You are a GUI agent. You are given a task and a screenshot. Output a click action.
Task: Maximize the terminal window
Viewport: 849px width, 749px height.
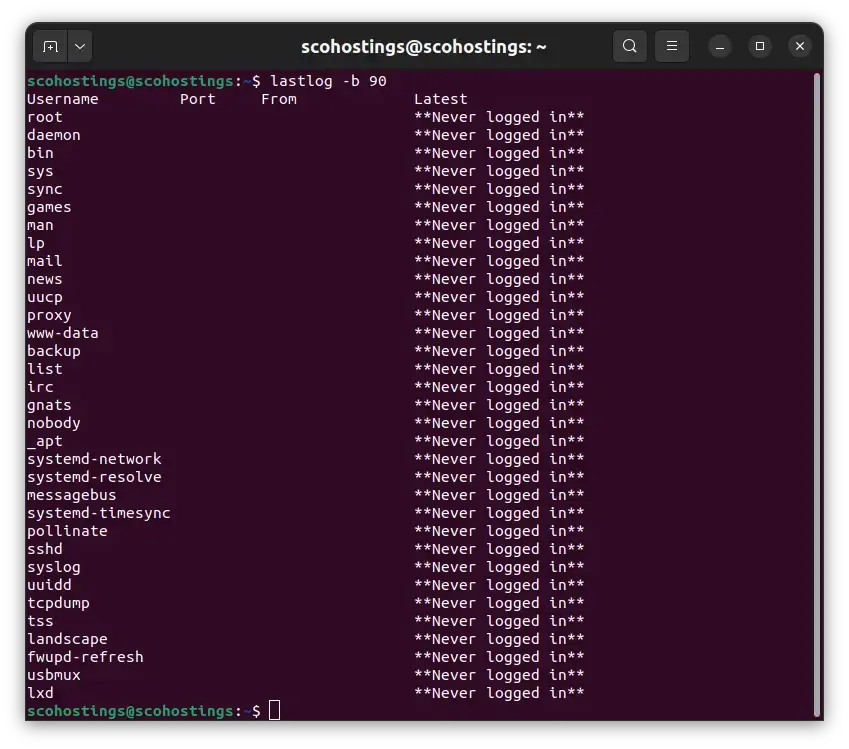click(760, 47)
